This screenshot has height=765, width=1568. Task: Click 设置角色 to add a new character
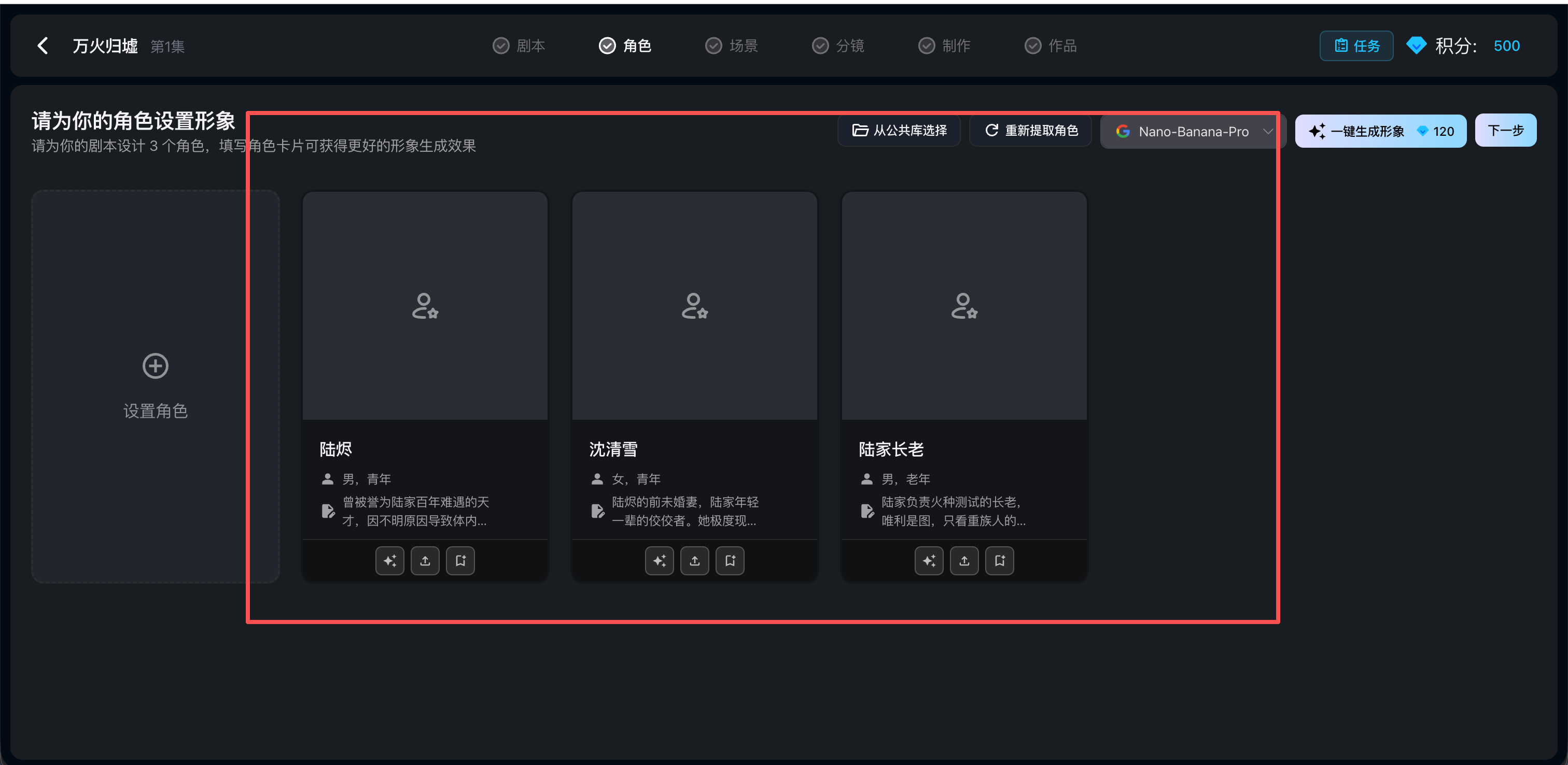tap(155, 387)
